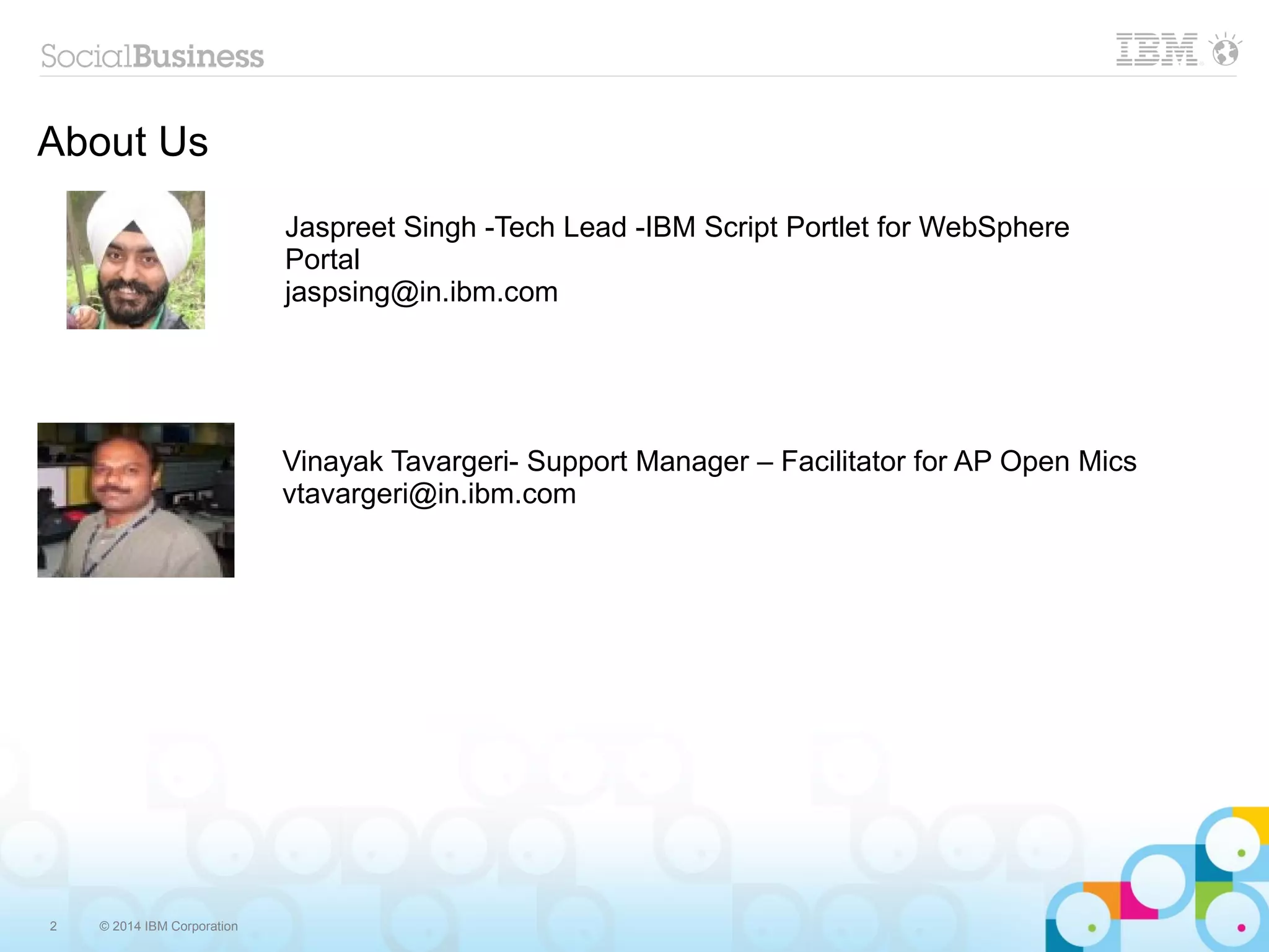
Task: Click the globe smarter planet icon
Action: point(1226,49)
